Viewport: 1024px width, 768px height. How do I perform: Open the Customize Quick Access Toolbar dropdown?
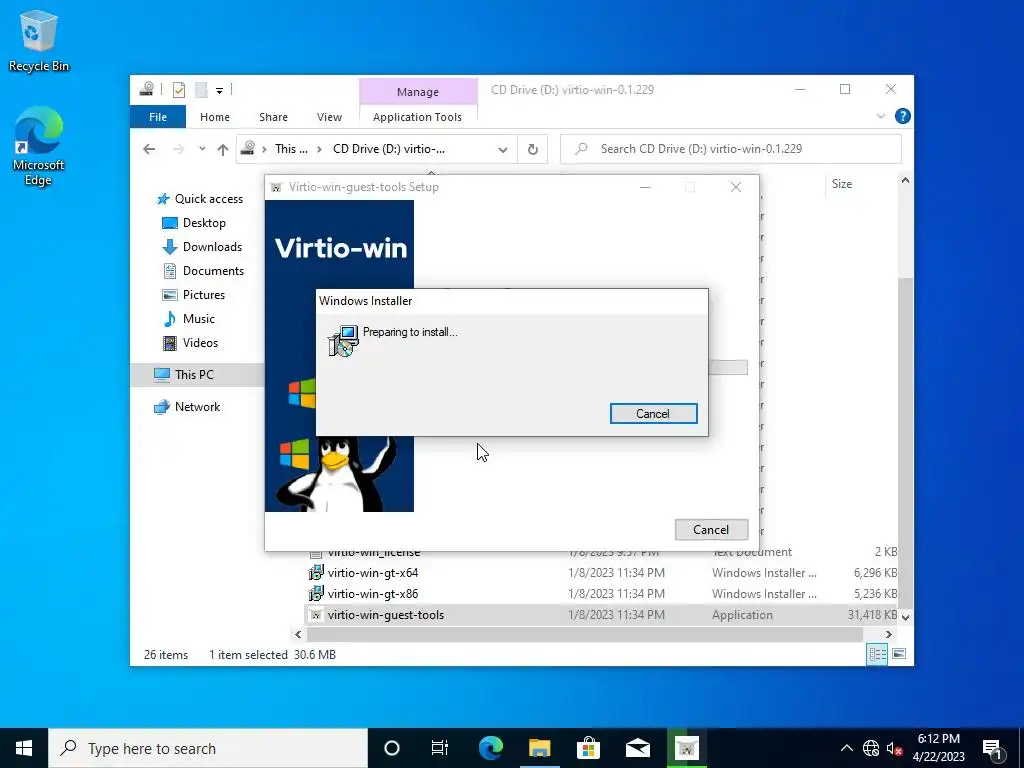tap(219, 91)
